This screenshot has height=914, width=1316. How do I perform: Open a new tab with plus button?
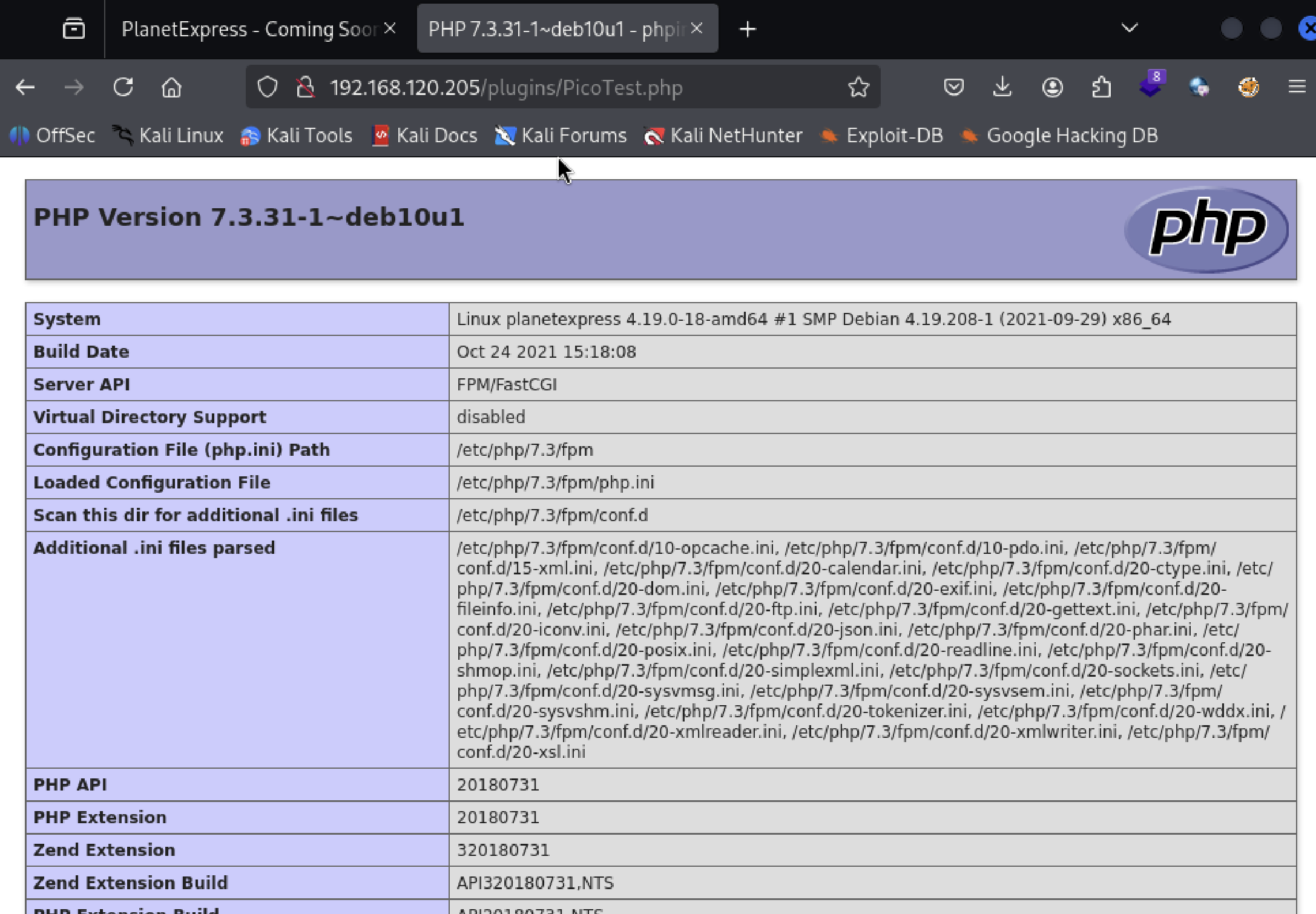[x=748, y=29]
